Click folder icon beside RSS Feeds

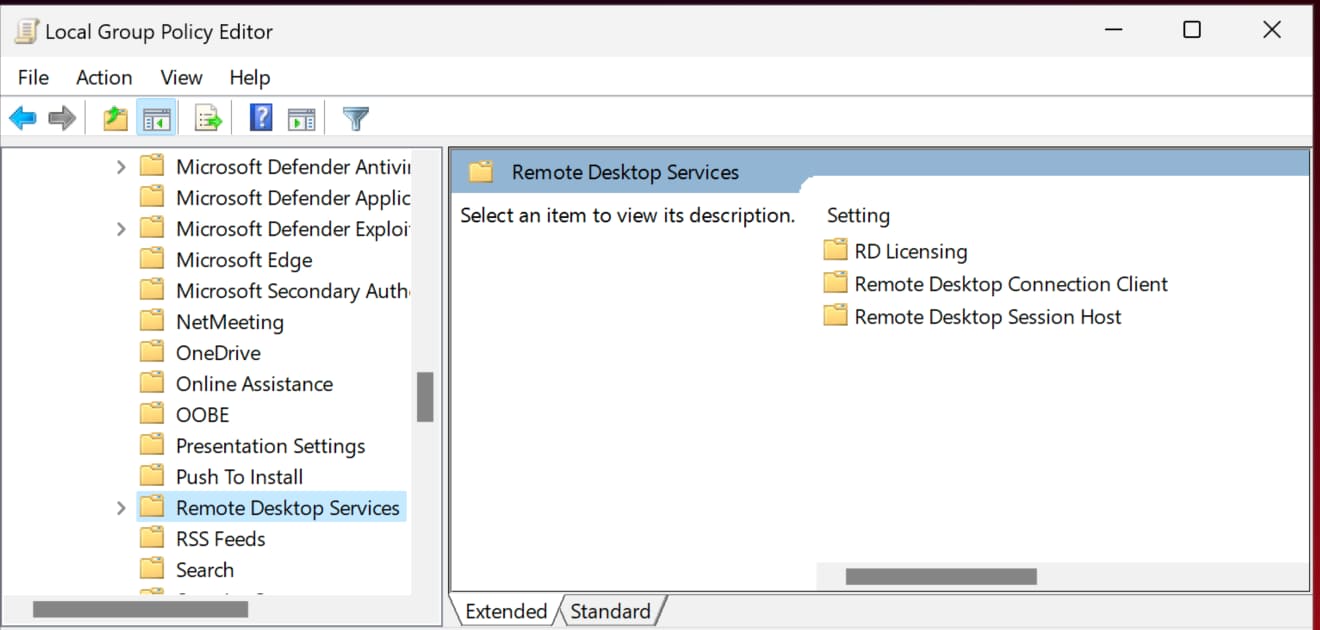152,538
